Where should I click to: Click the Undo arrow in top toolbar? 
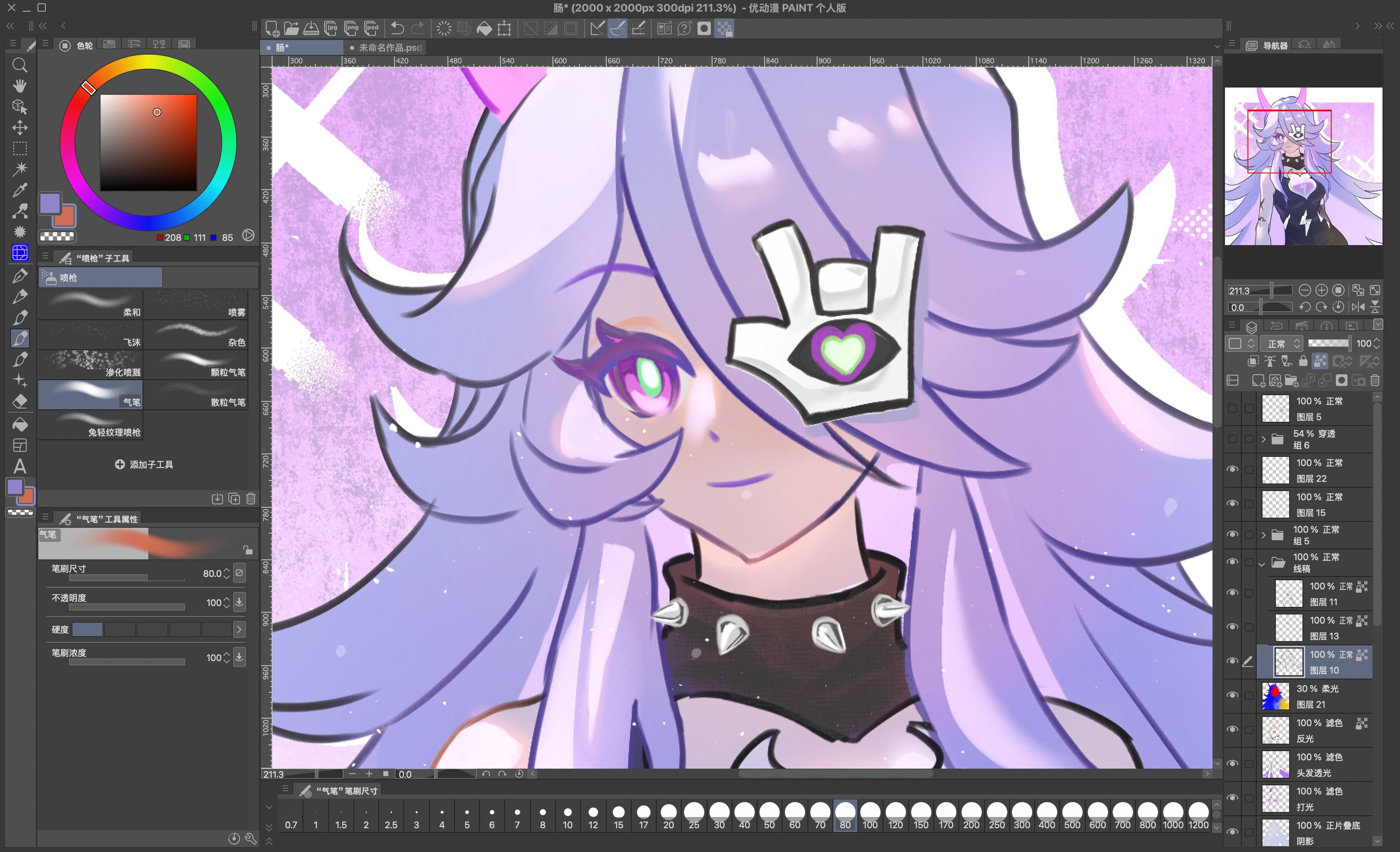pyautogui.click(x=397, y=28)
